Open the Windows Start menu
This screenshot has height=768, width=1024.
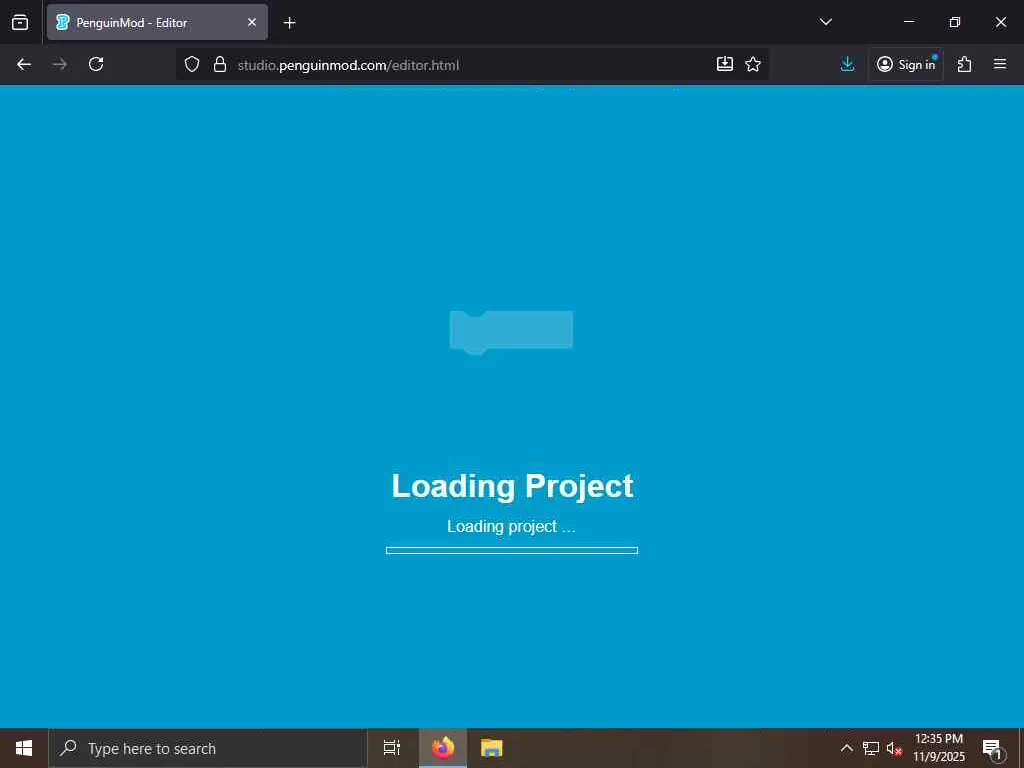24,748
